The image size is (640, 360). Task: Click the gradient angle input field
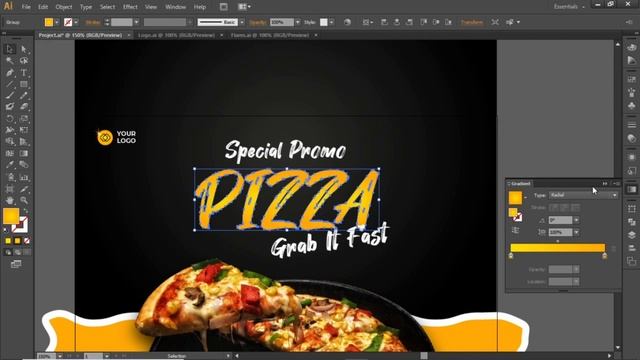pyautogui.click(x=560, y=220)
